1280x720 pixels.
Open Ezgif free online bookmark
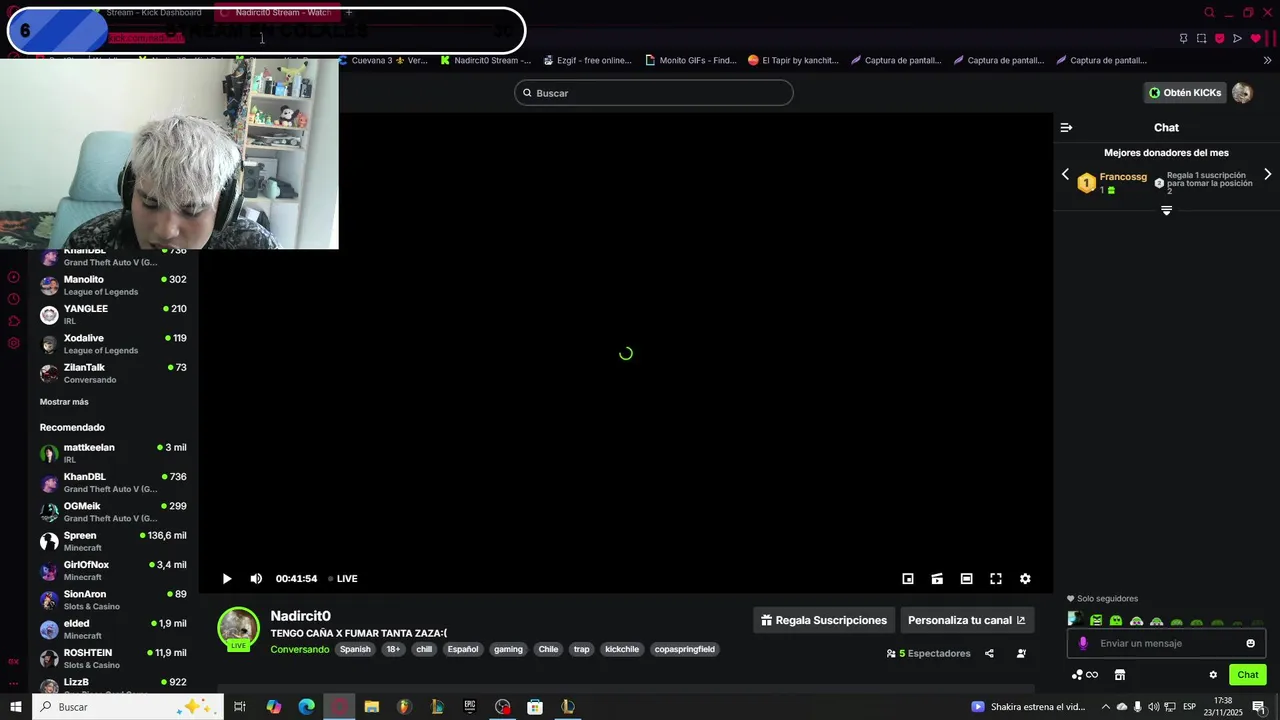587,60
